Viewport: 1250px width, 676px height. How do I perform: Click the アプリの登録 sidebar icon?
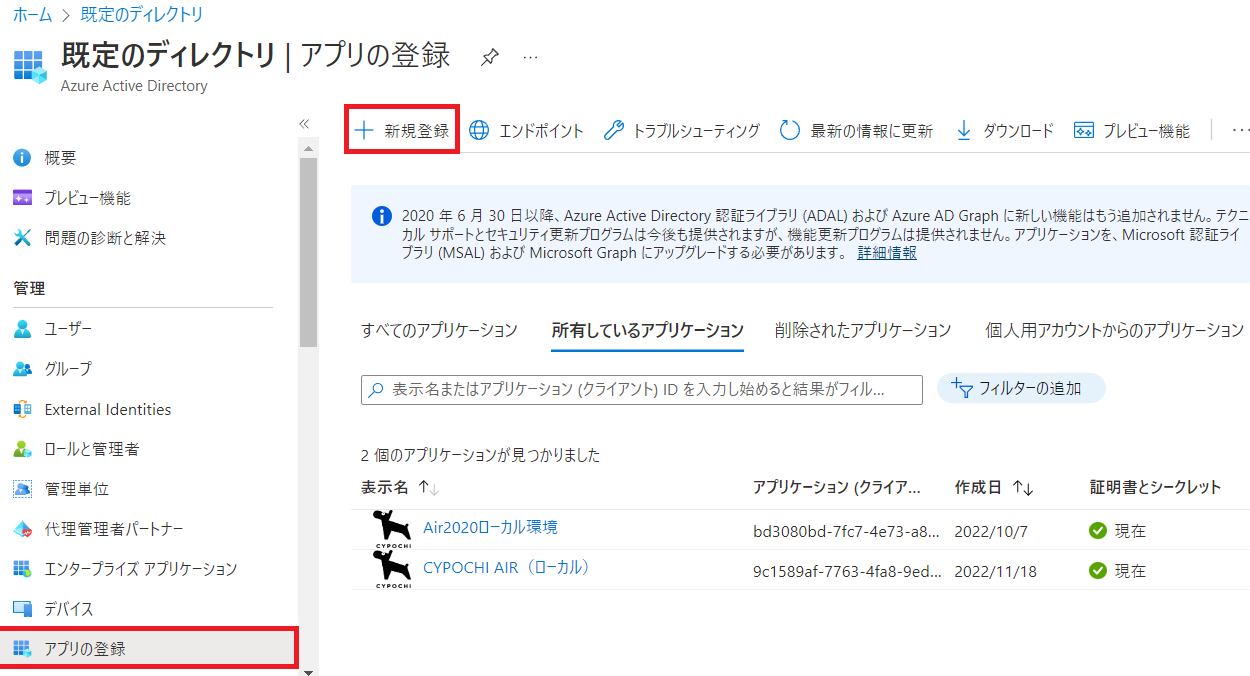click(x=22, y=649)
